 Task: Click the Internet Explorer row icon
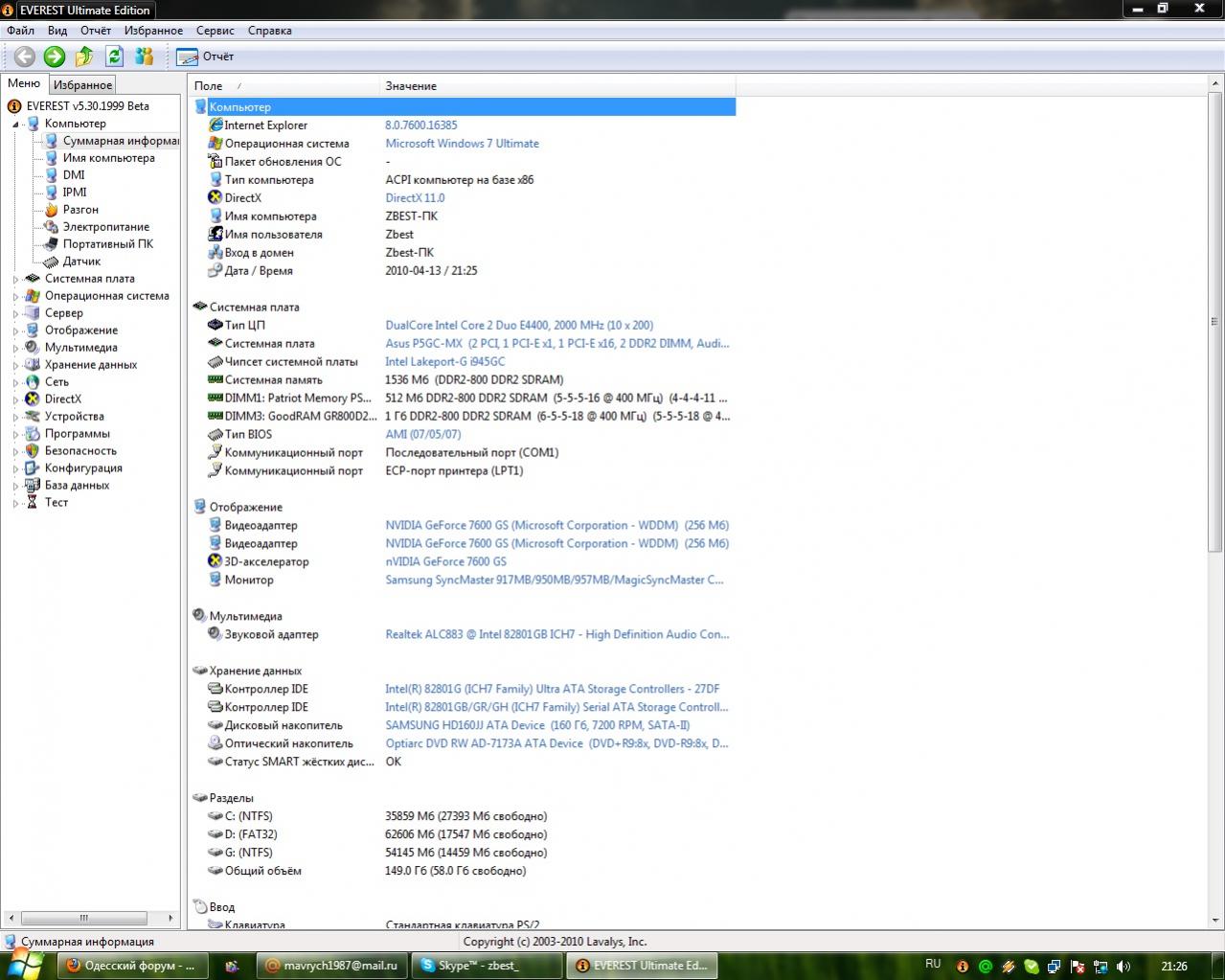point(216,125)
